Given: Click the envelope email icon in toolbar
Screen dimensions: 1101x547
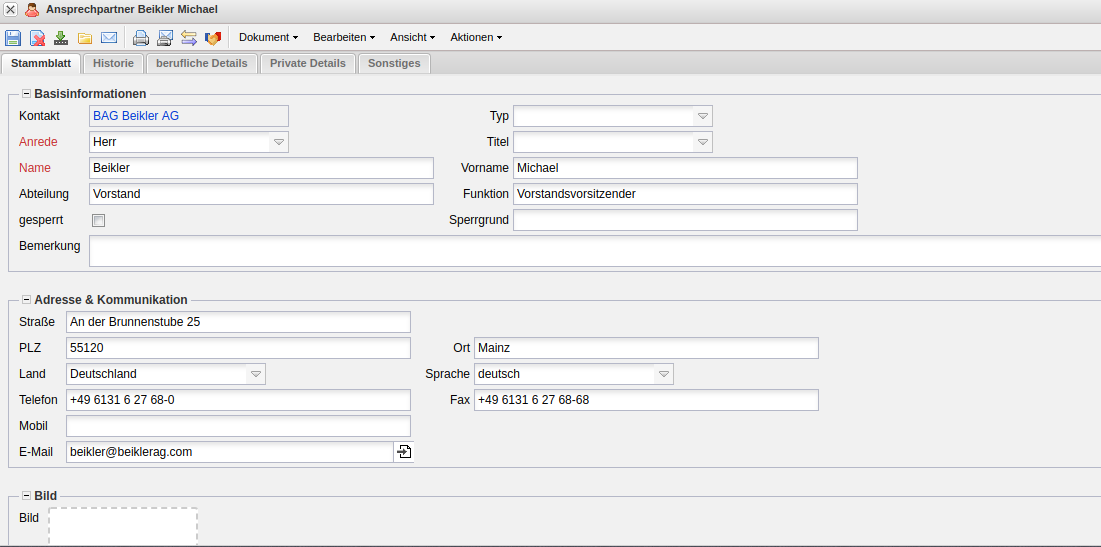Looking at the screenshot, I should point(109,38).
